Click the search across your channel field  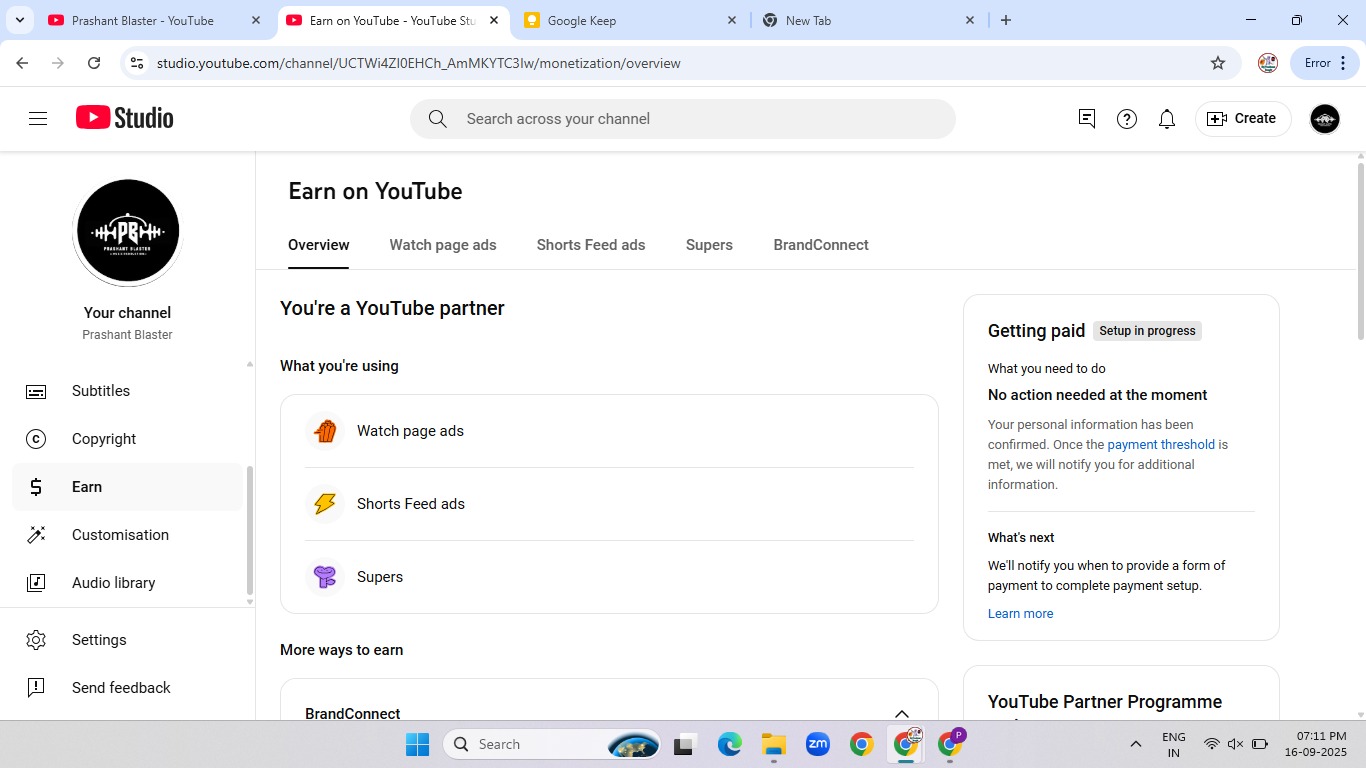(682, 119)
